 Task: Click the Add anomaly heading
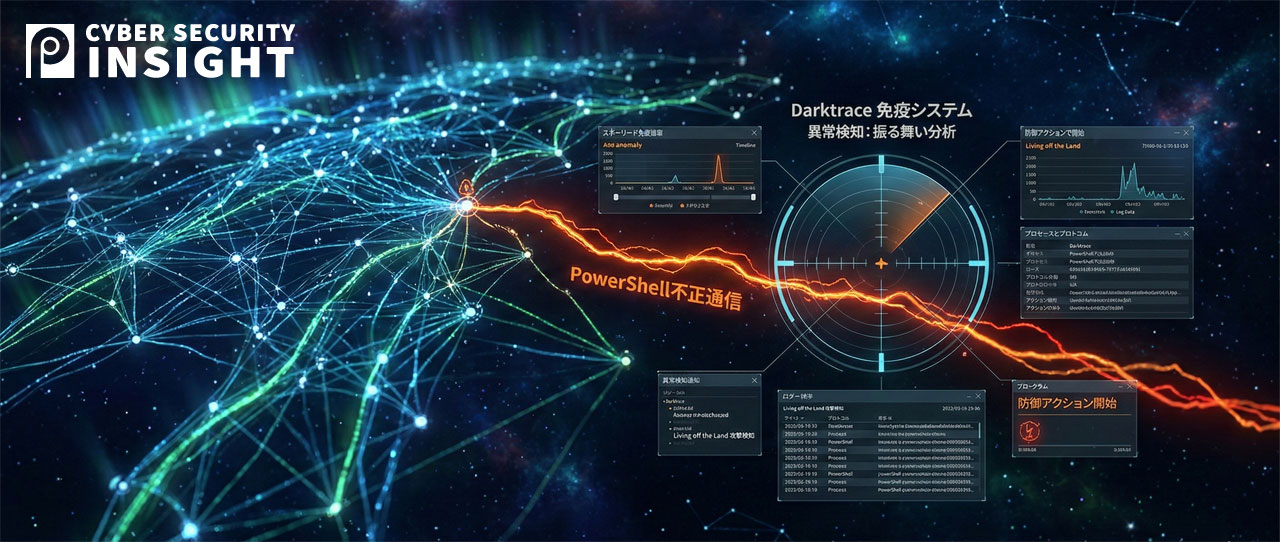tap(625, 145)
